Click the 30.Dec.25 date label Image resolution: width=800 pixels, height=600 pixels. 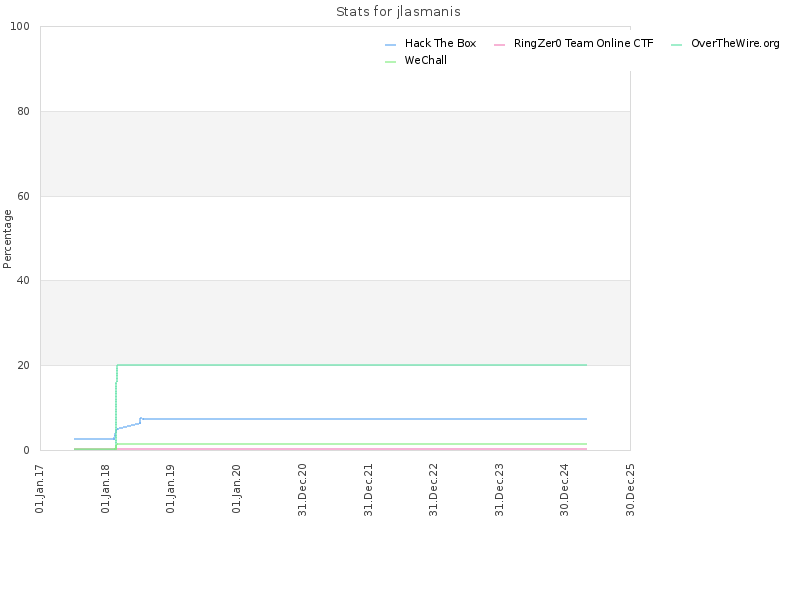click(630, 489)
